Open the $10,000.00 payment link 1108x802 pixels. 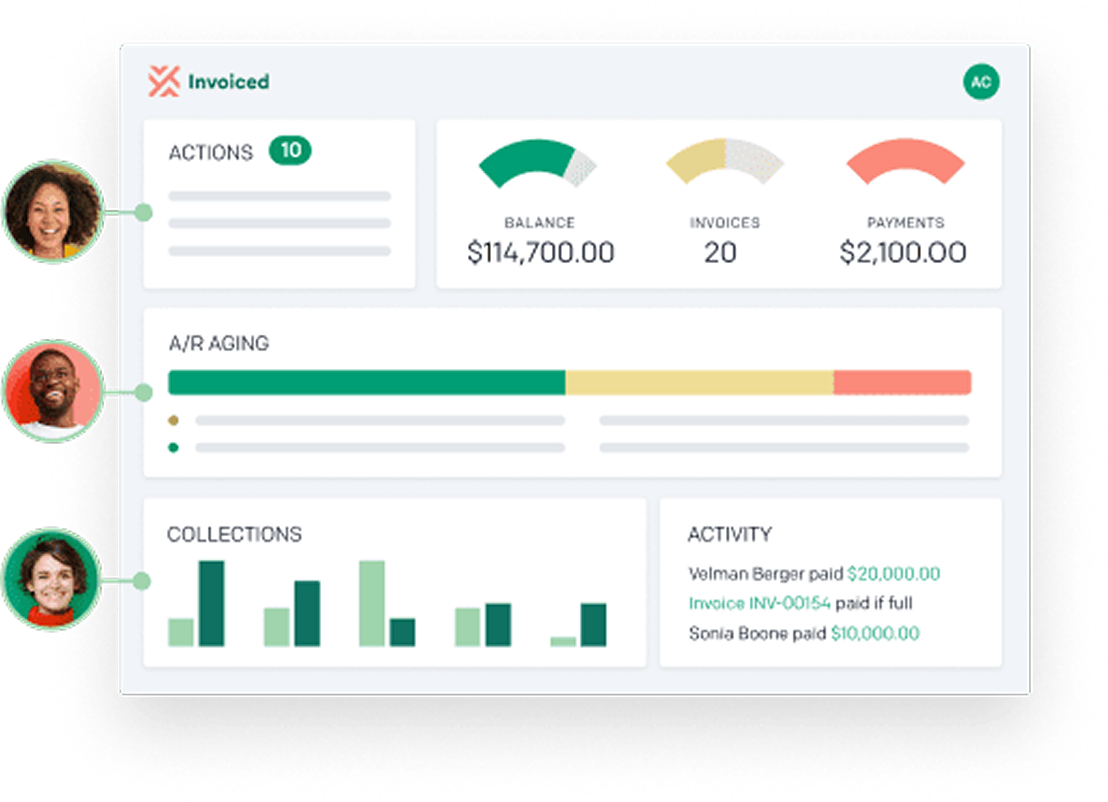875,633
